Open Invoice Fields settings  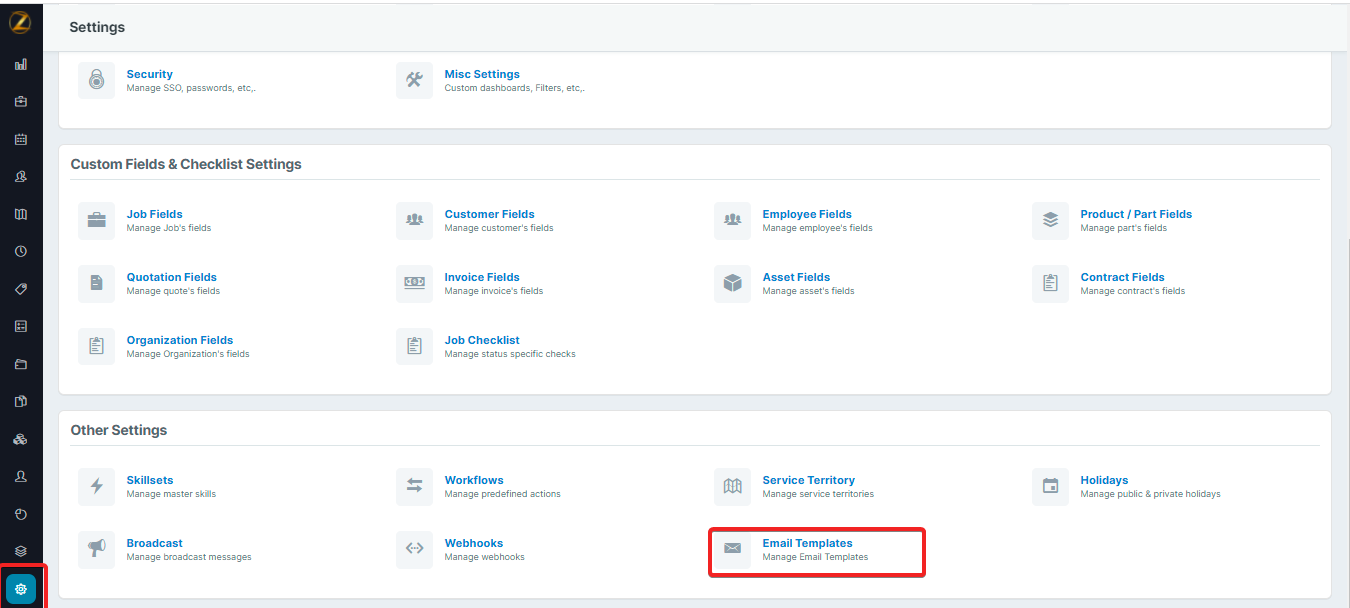pos(482,277)
